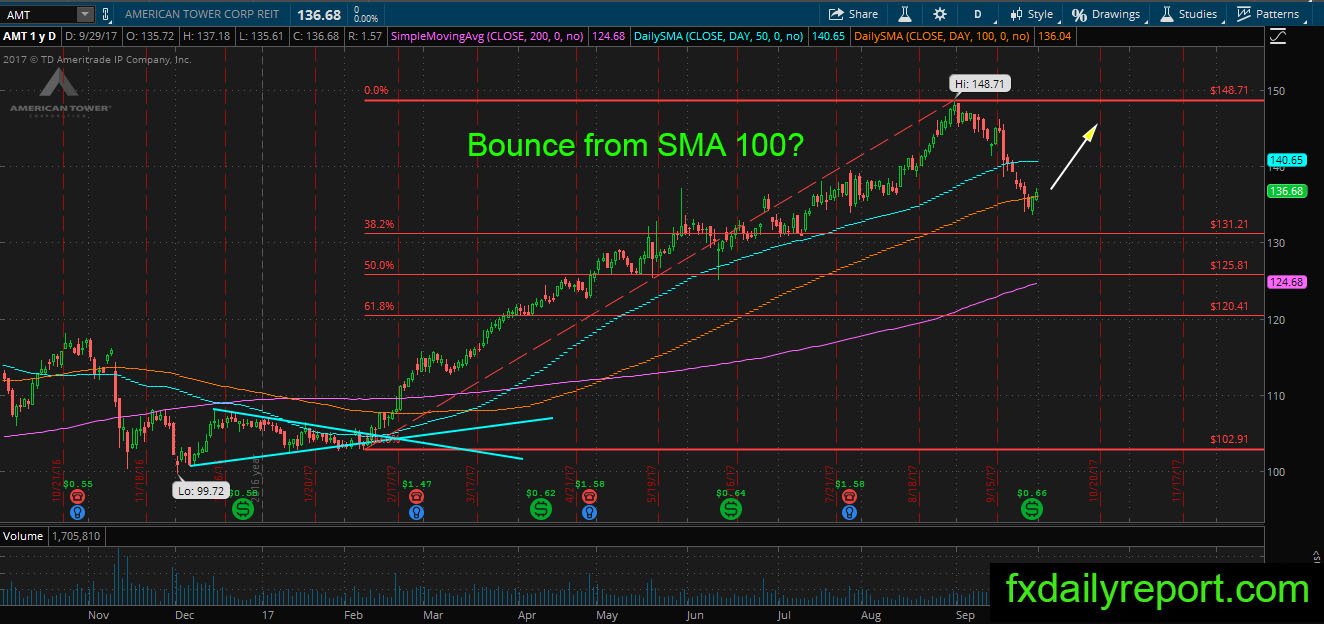This screenshot has height=624, width=1324.
Task: Click the $131.21 Fibonacci level label
Action: (x=1229, y=224)
